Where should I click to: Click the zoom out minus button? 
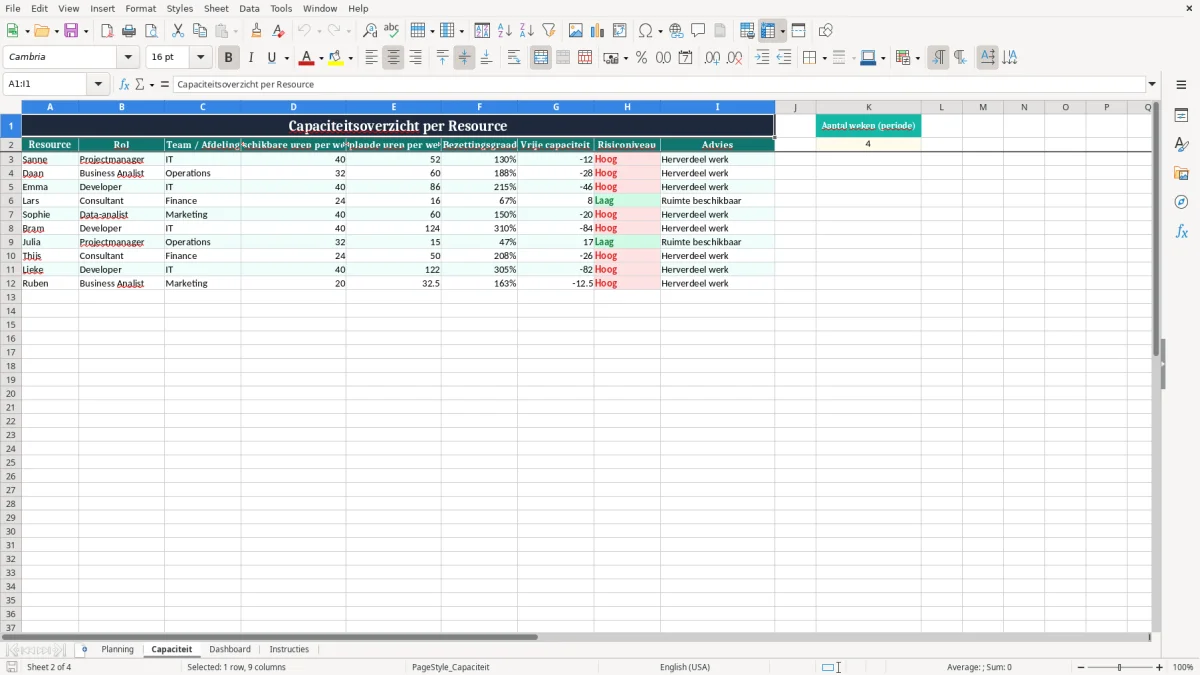[1081, 667]
